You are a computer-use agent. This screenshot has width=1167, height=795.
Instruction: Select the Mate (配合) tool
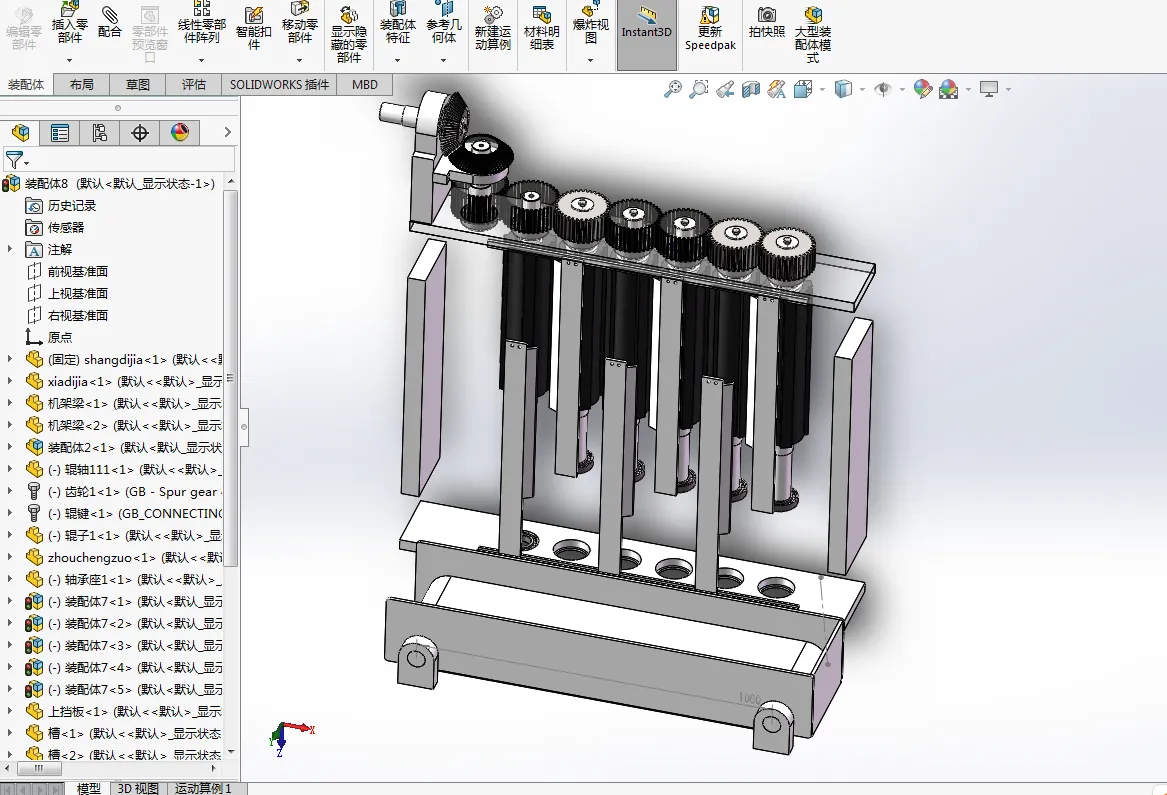pos(109,22)
